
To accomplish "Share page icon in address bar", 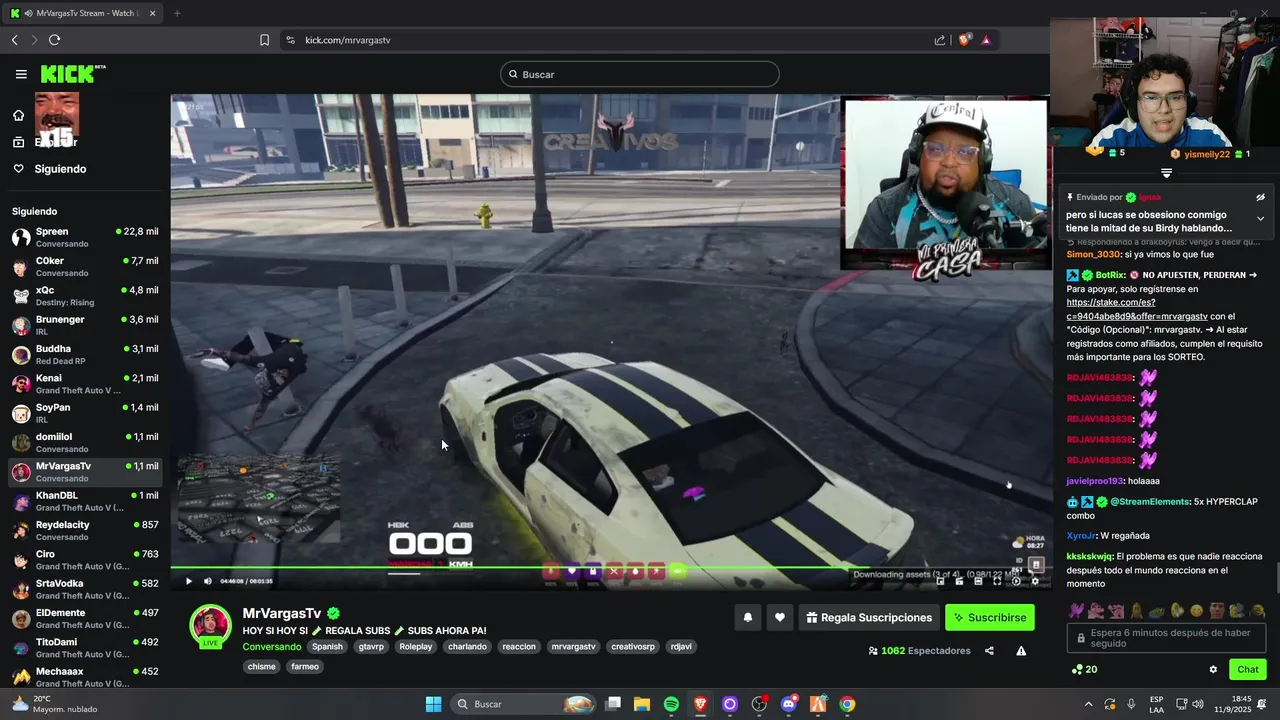I will tap(940, 40).
